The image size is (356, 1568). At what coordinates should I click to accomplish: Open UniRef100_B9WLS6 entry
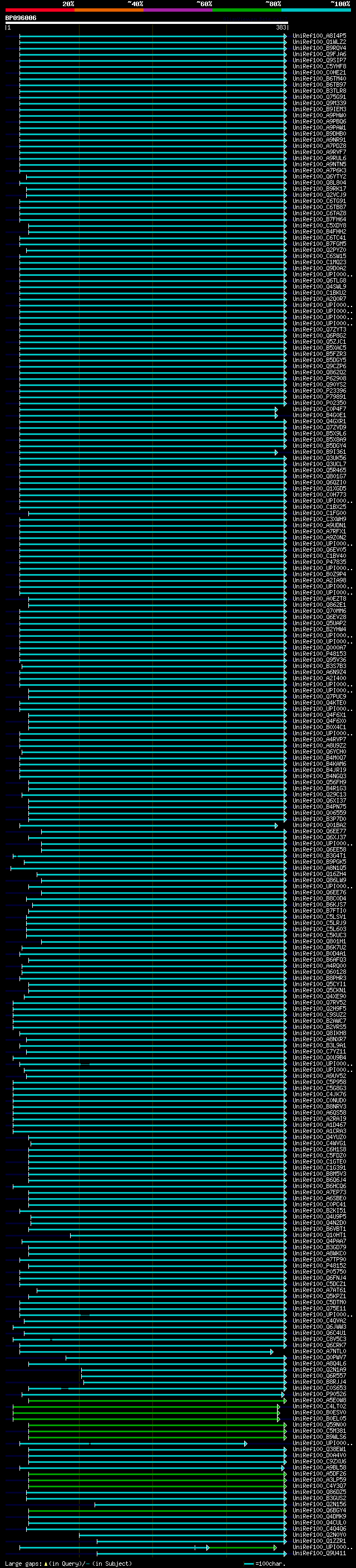coord(319,1437)
